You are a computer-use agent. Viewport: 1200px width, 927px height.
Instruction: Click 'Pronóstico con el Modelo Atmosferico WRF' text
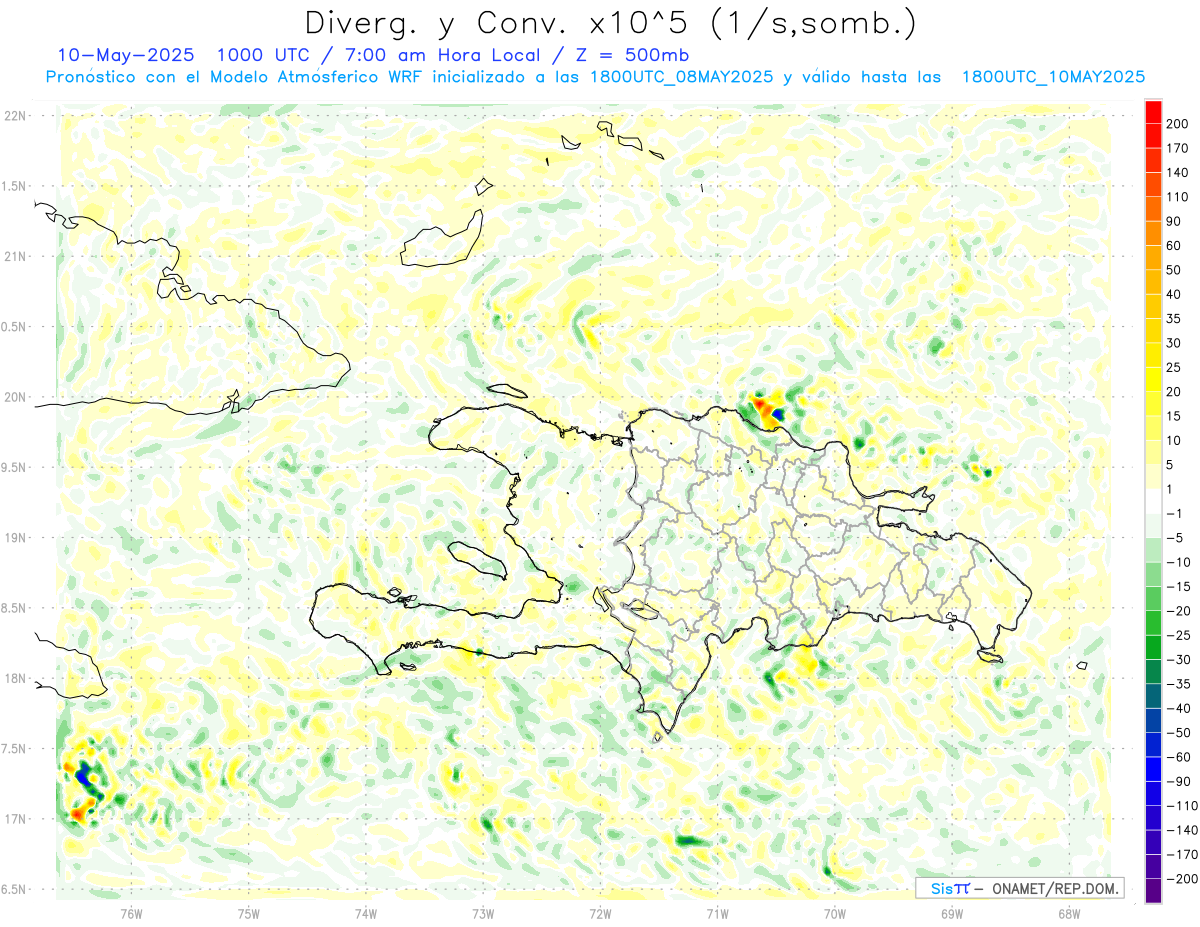[234, 77]
